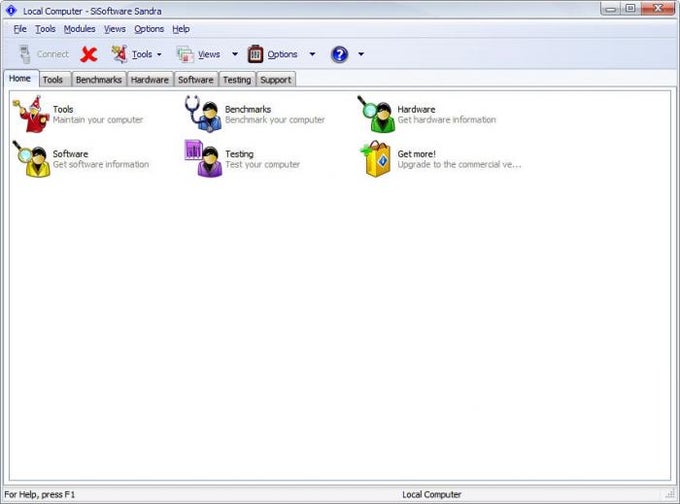Screen dimensions: 680x504
Task: Switch to the Tools tab
Action: pos(53,80)
